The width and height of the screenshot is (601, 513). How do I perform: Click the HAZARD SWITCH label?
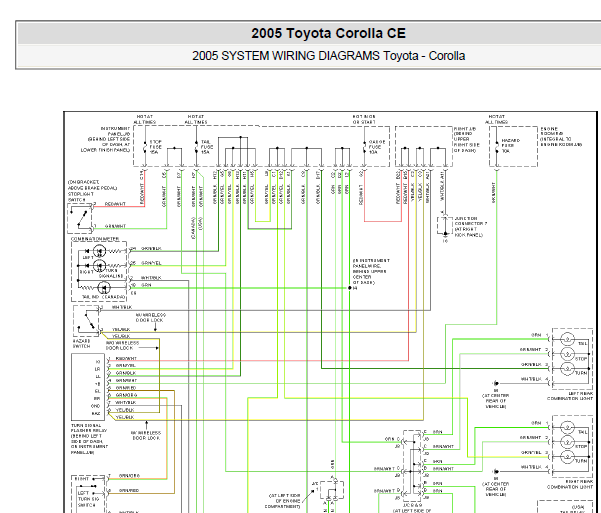pos(81,344)
